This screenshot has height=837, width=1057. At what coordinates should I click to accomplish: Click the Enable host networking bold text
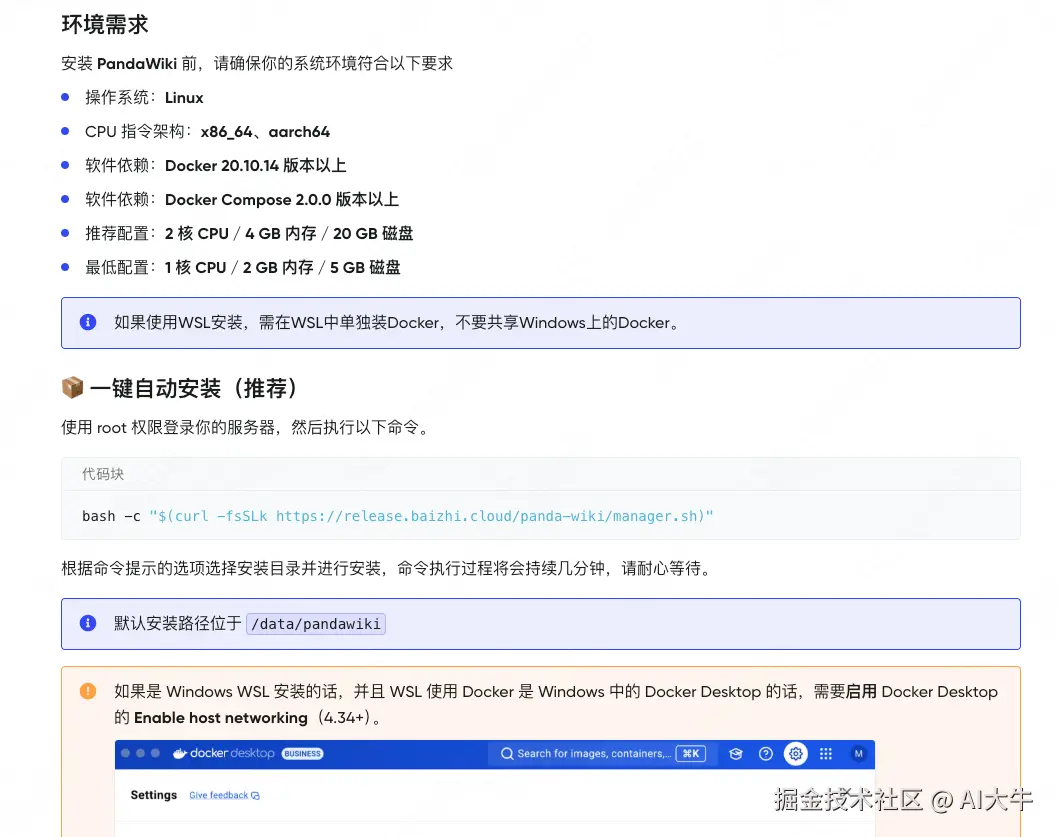click(220, 718)
